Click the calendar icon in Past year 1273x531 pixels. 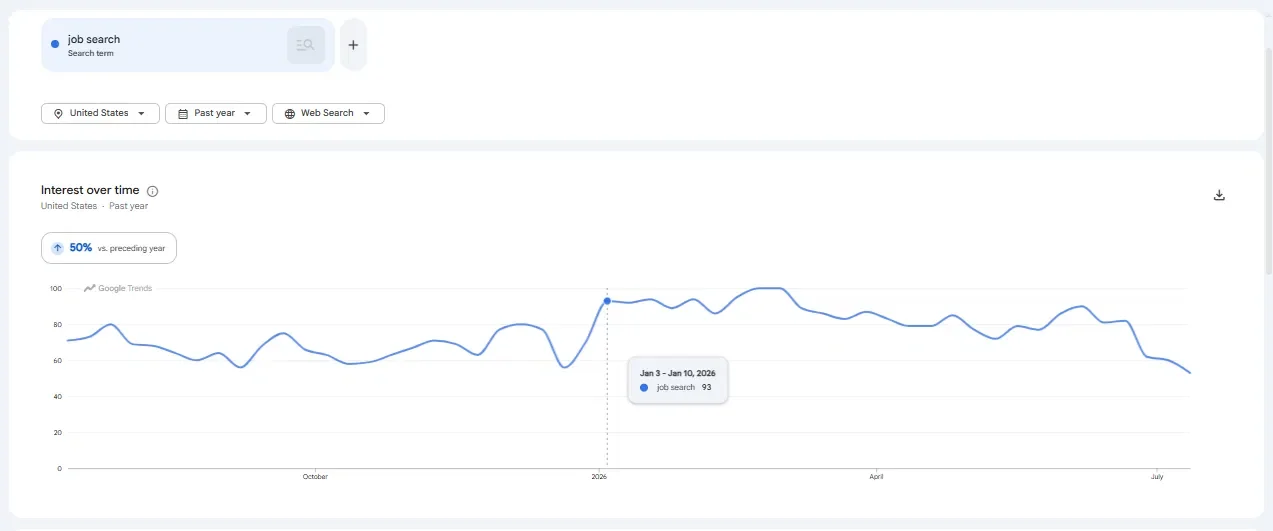pyautogui.click(x=183, y=114)
